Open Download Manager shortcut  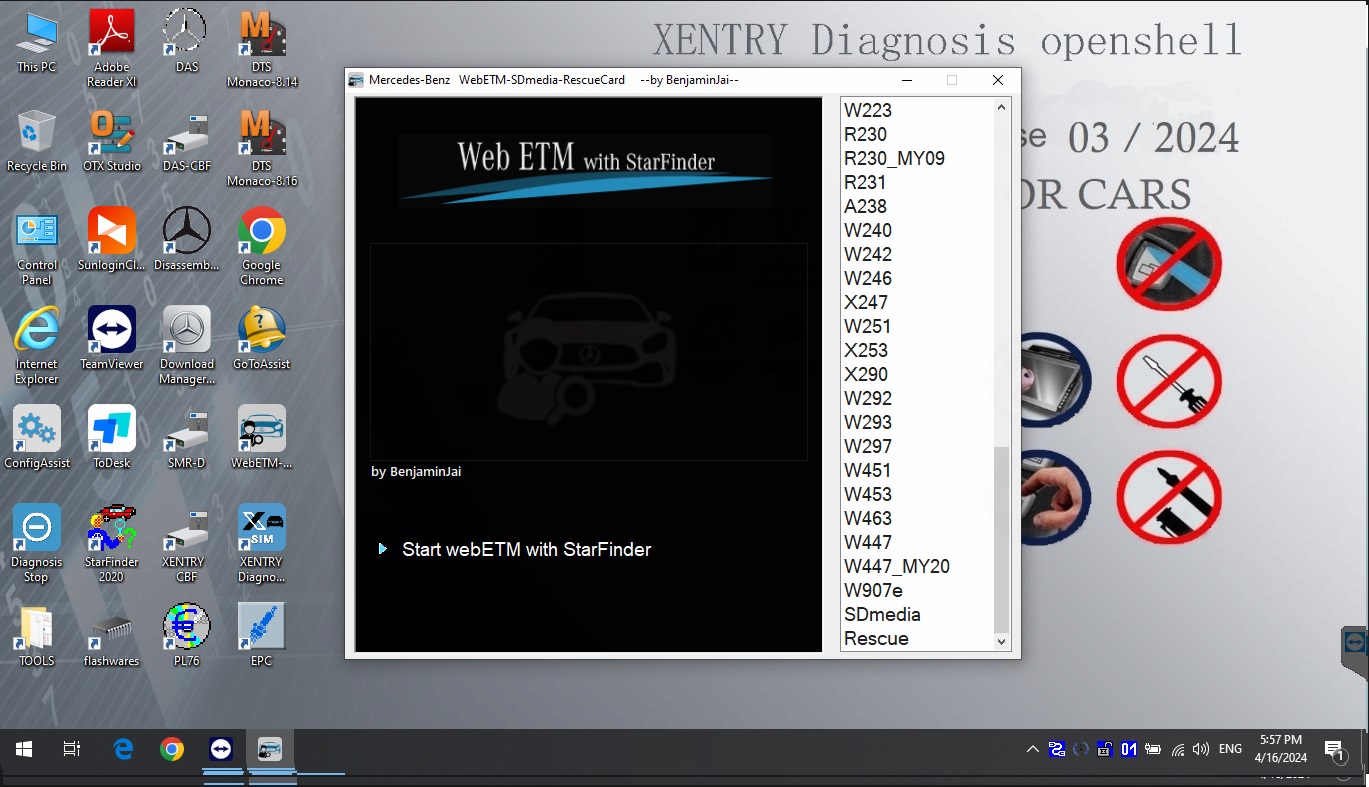pyautogui.click(x=186, y=345)
